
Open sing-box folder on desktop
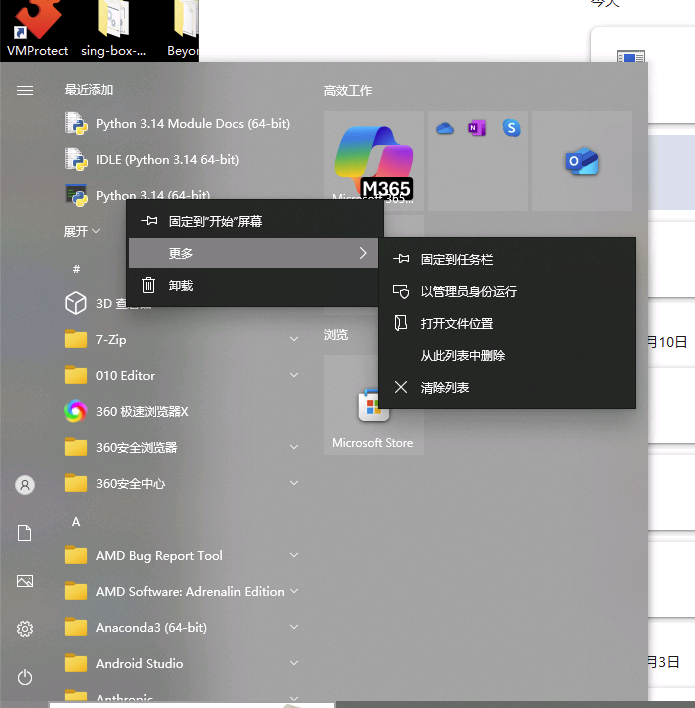point(113,28)
